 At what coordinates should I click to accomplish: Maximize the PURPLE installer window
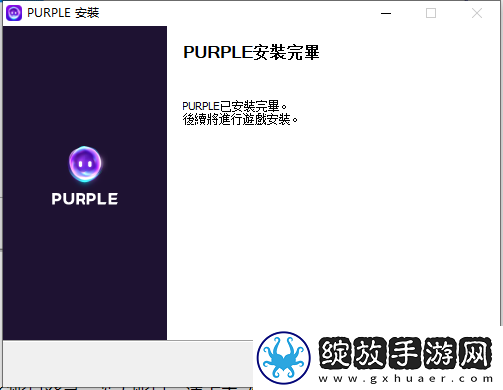[431, 13]
